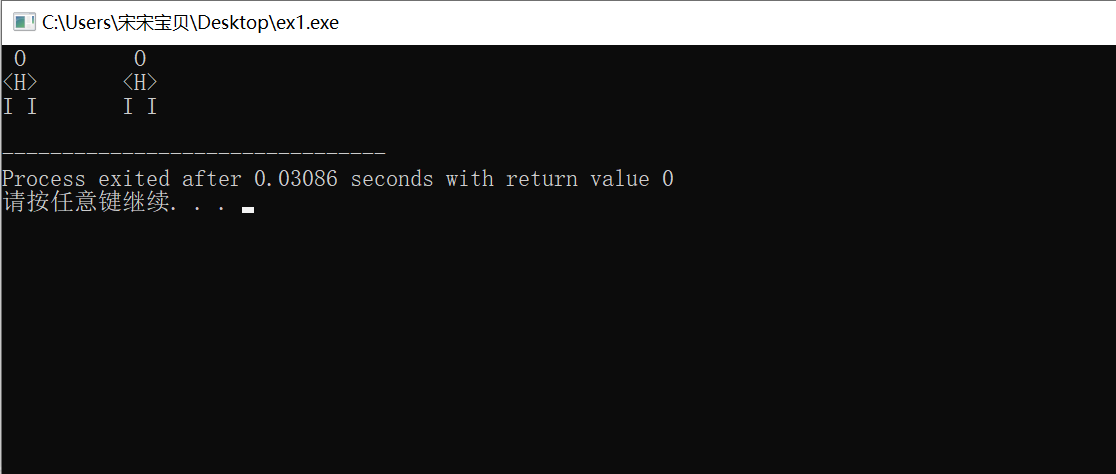Click the first figure's I I legs
This screenshot has height=474, width=1116.
(x=20, y=107)
